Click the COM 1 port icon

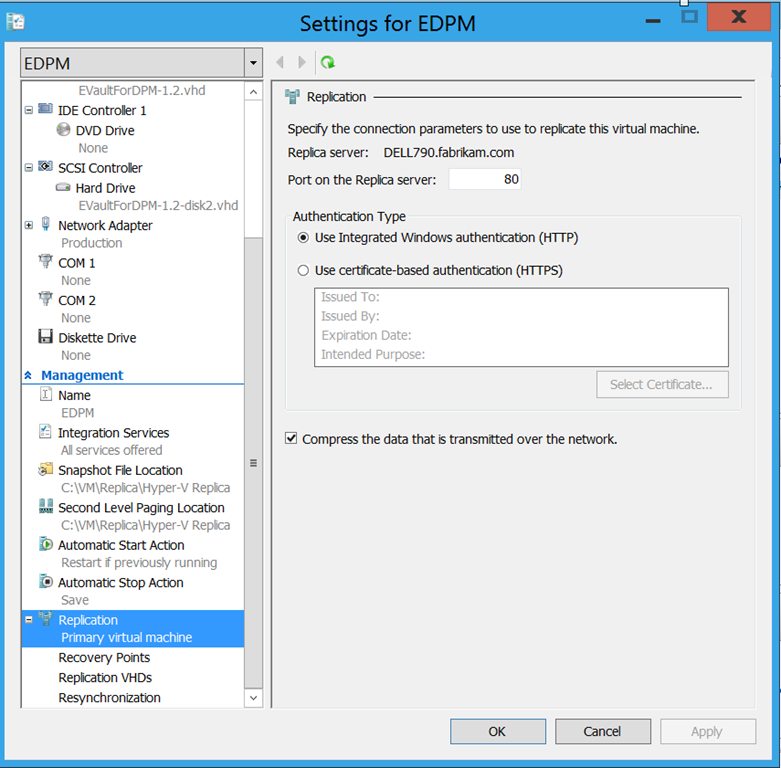coord(45,261)
